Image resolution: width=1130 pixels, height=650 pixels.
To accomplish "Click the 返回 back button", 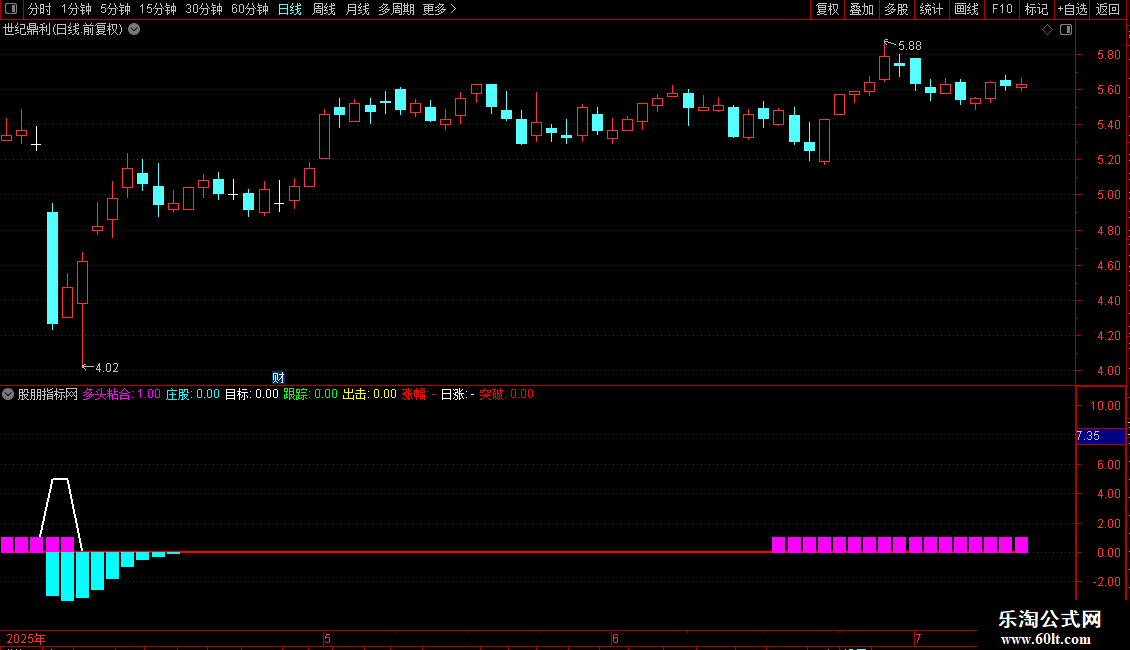I will [x=1108, y=9].
